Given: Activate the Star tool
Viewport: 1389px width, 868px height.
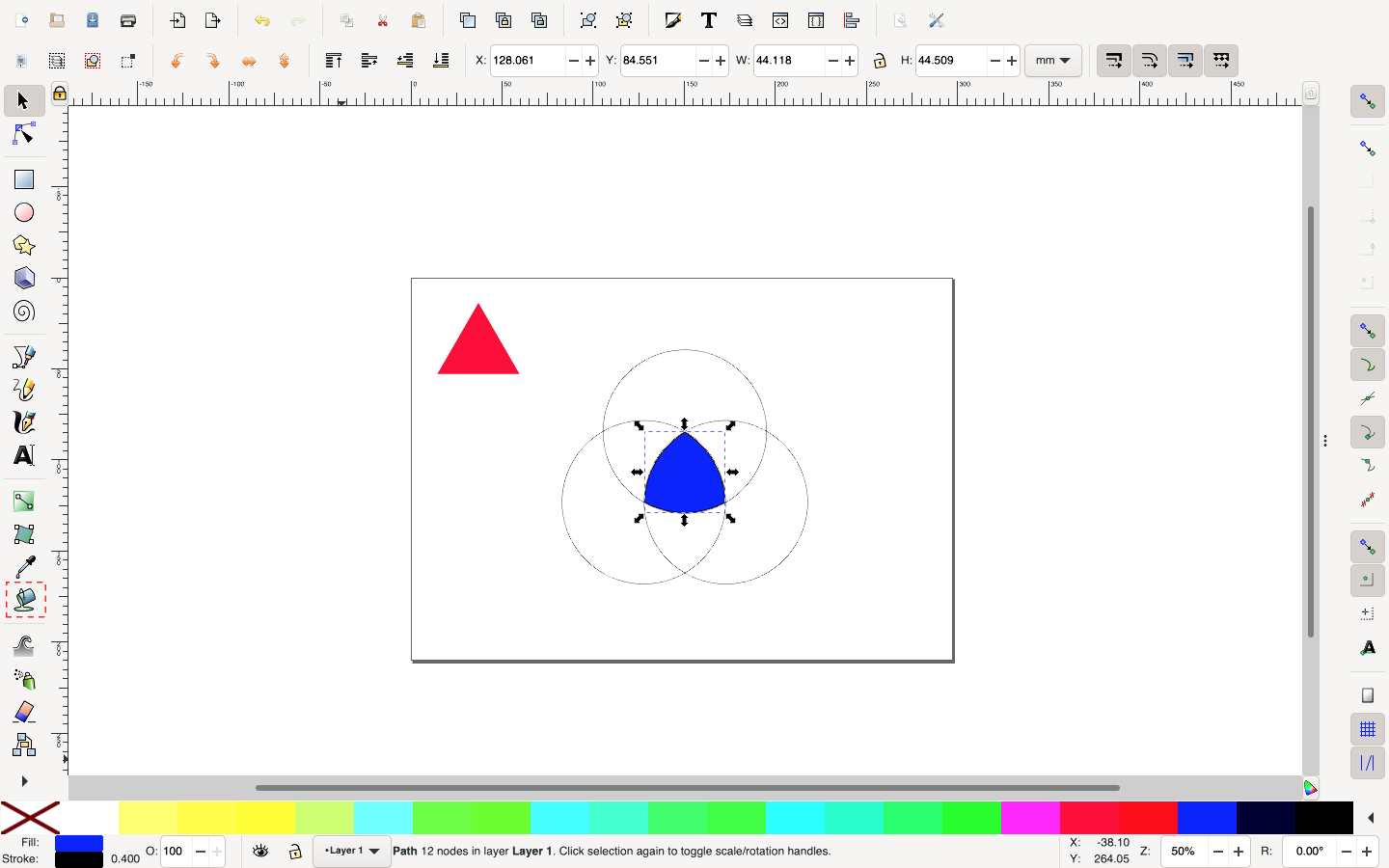Looking at the screenshot, I should [23, 245].
